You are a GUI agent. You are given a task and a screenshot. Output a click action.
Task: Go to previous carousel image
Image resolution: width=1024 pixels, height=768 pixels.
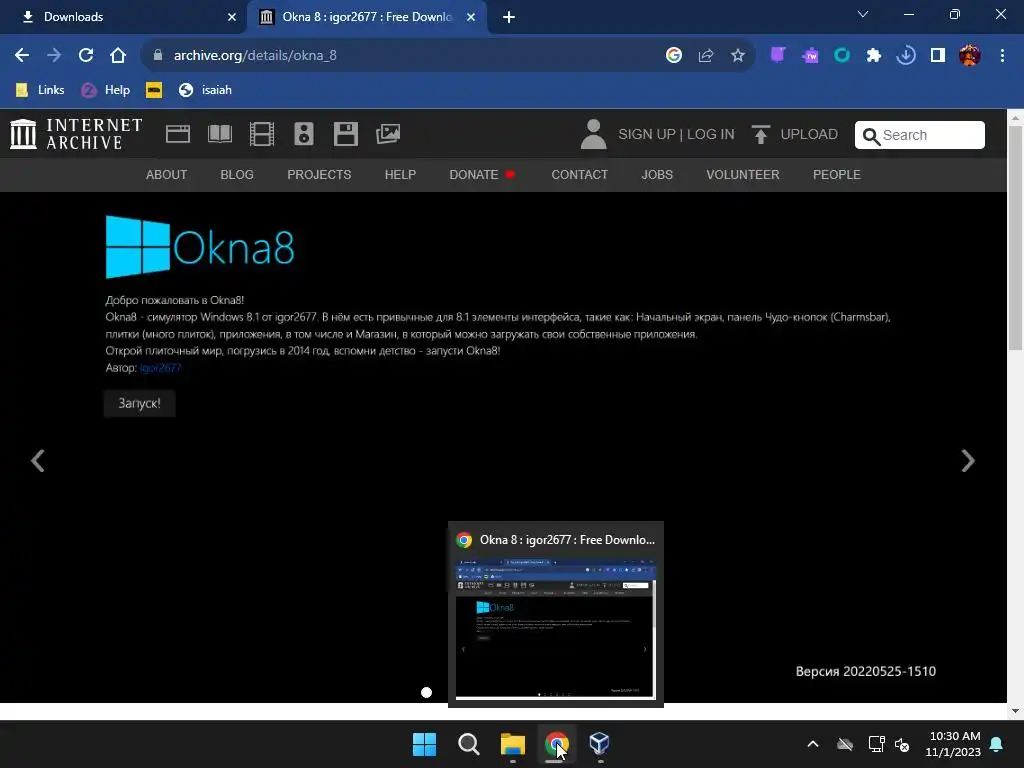pyautogui.click(x=38, y=460)
